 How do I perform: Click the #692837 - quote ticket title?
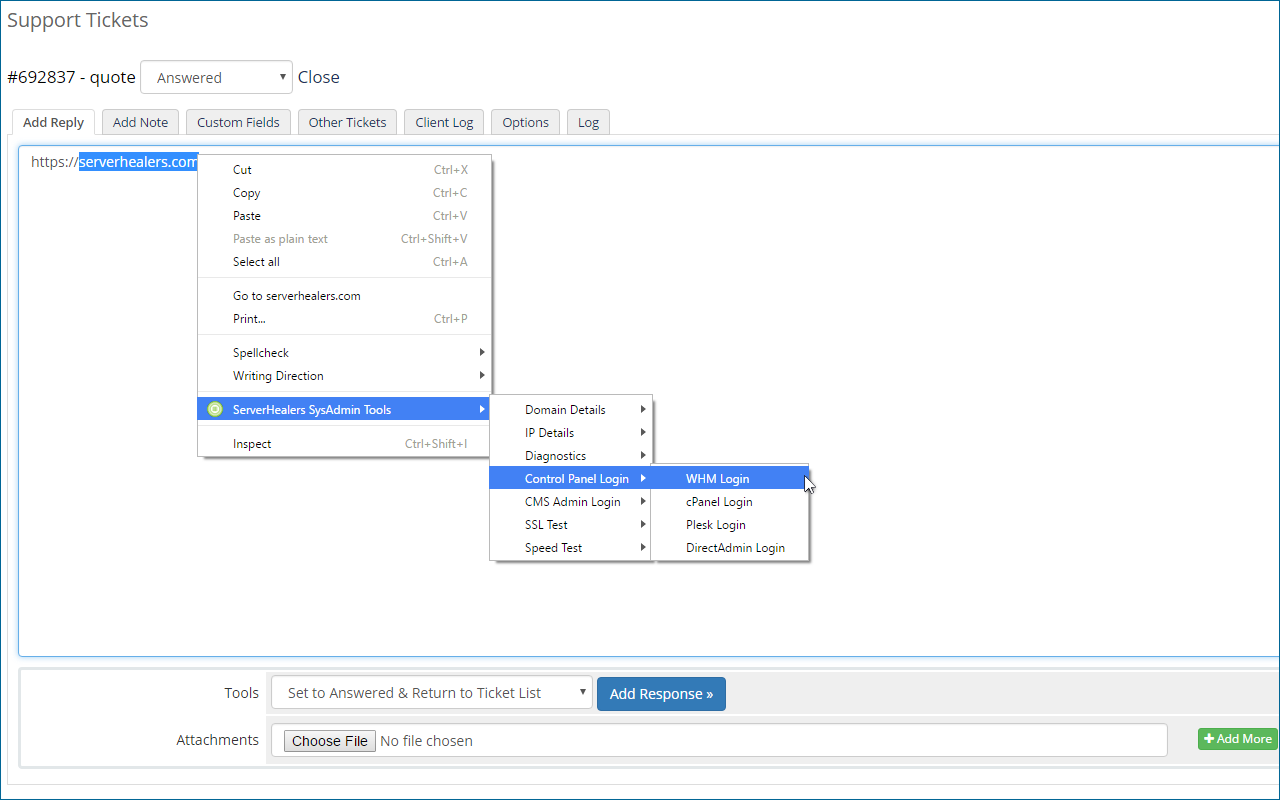[71, 77]
